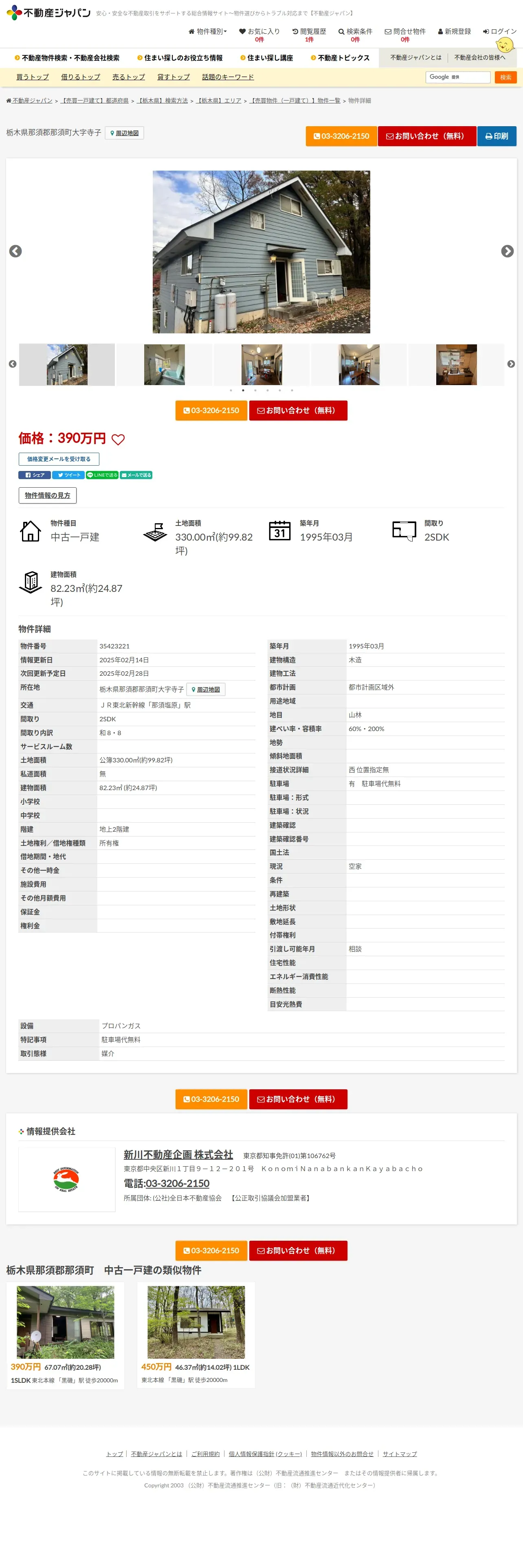Open similar listing priced 450万円
This screenshot has height=1568, width=523.
(196, 1336)
